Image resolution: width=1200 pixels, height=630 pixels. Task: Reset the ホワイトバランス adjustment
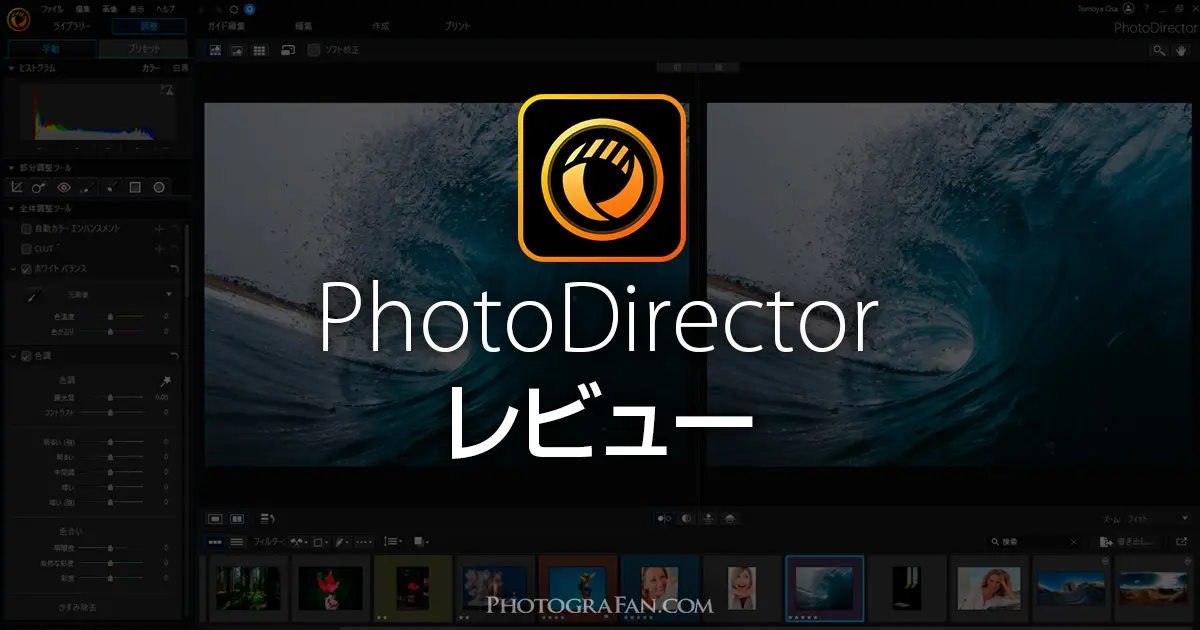175,269
